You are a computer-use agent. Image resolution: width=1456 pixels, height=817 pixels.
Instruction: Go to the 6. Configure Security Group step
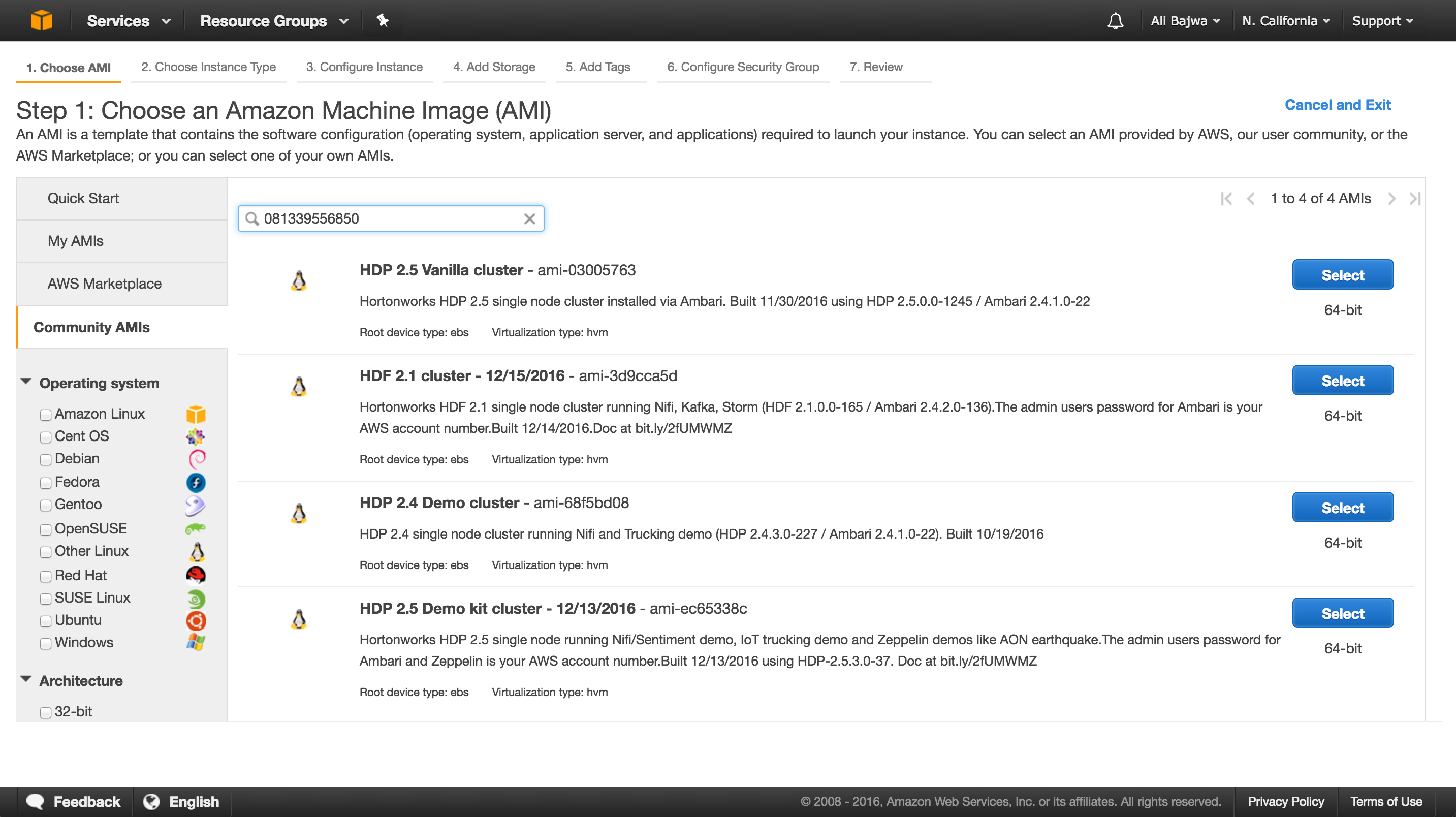pyautogui.click(x=744, y=67)
